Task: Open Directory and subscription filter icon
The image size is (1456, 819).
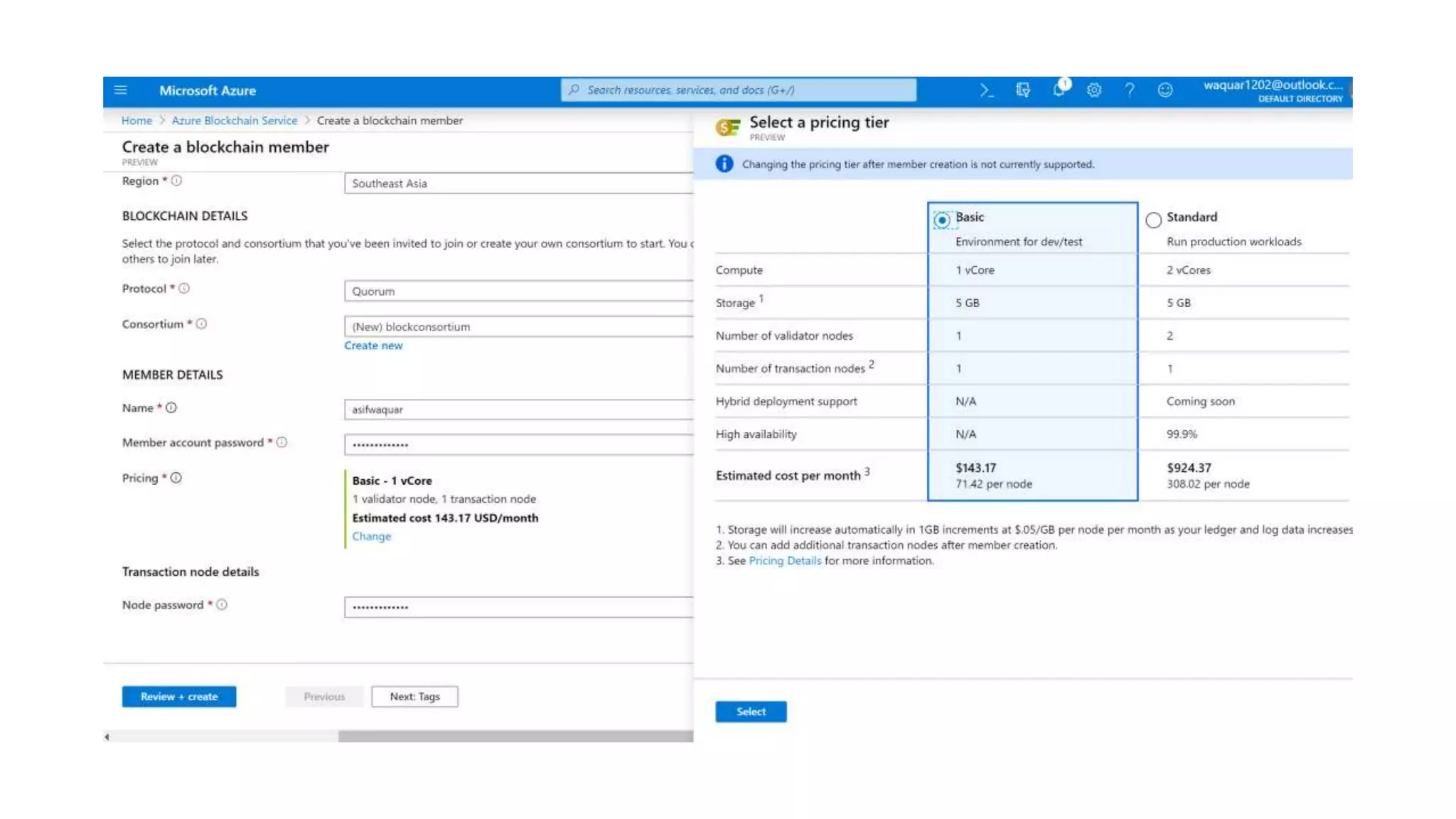Action: 1022,90
